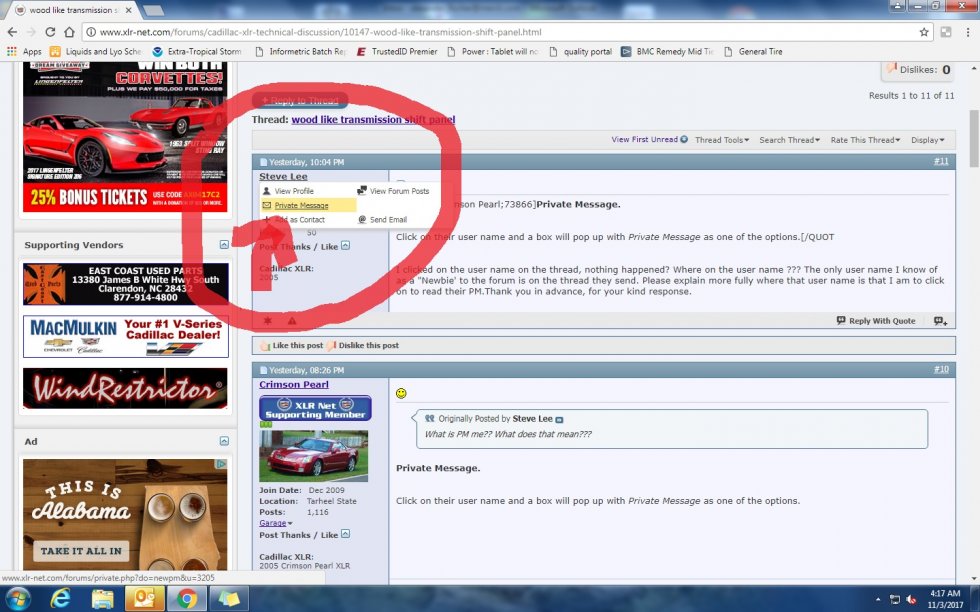The image size is (980, 612).
Task: Open Chrome's three-dot menu
Action: 968,32
